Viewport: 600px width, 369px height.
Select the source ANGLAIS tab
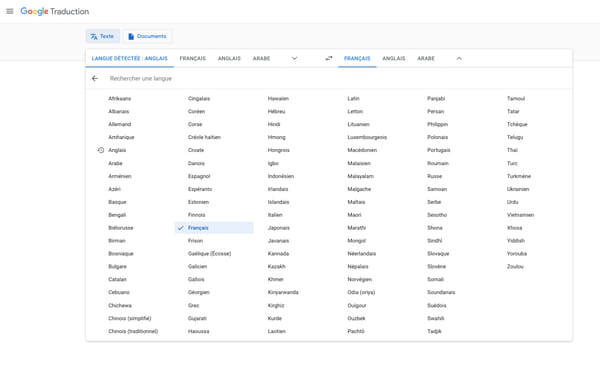[x=229, y=59]
